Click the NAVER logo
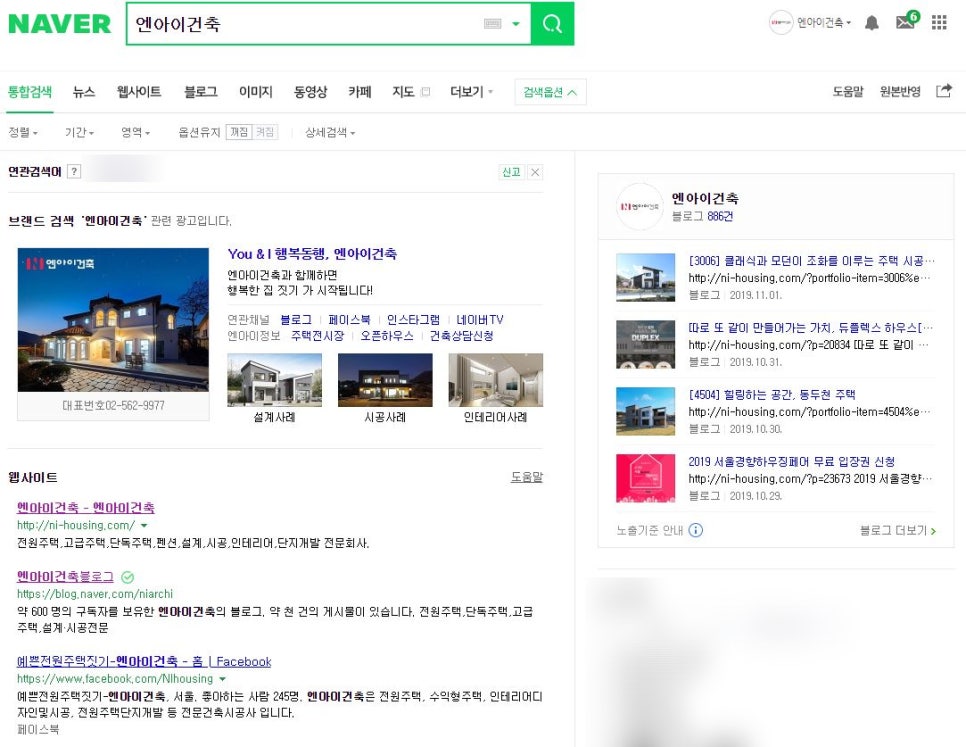Viewport: 966px width, 747px height. coord(60,24)
